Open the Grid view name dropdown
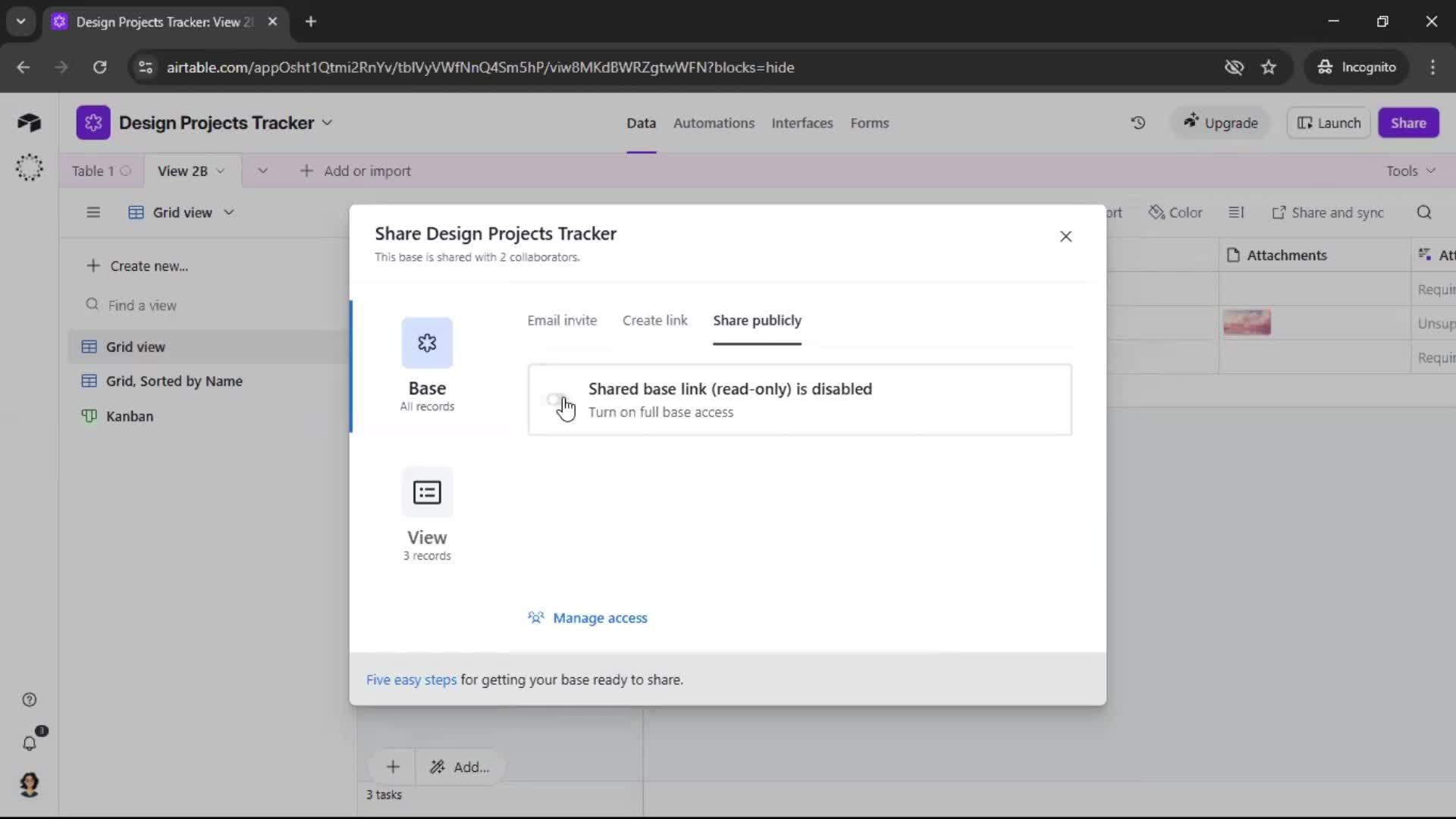This screenshot has height=819, width=1456. pos(181,213)
